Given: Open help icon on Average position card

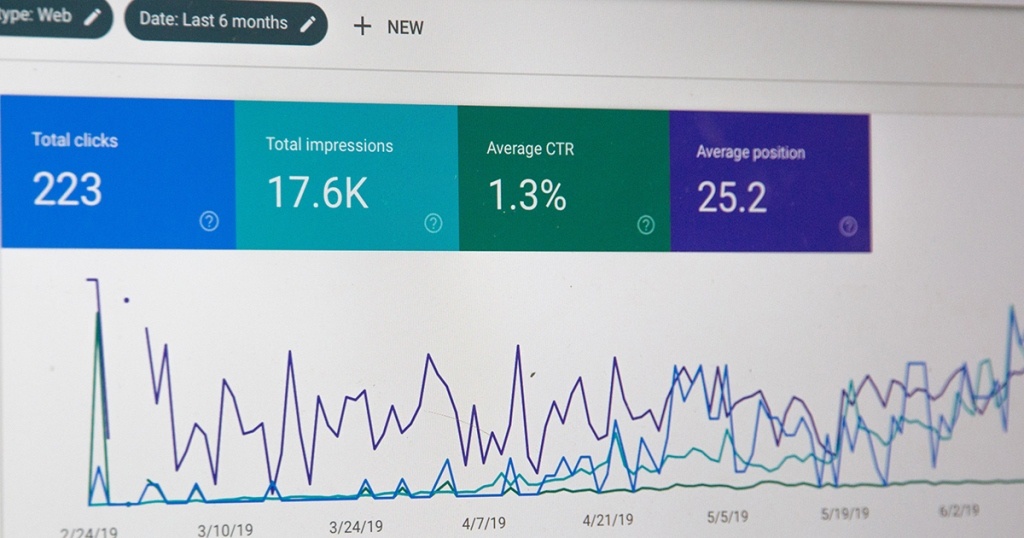Looking at the screenshot, I should (x=849, y=226).
